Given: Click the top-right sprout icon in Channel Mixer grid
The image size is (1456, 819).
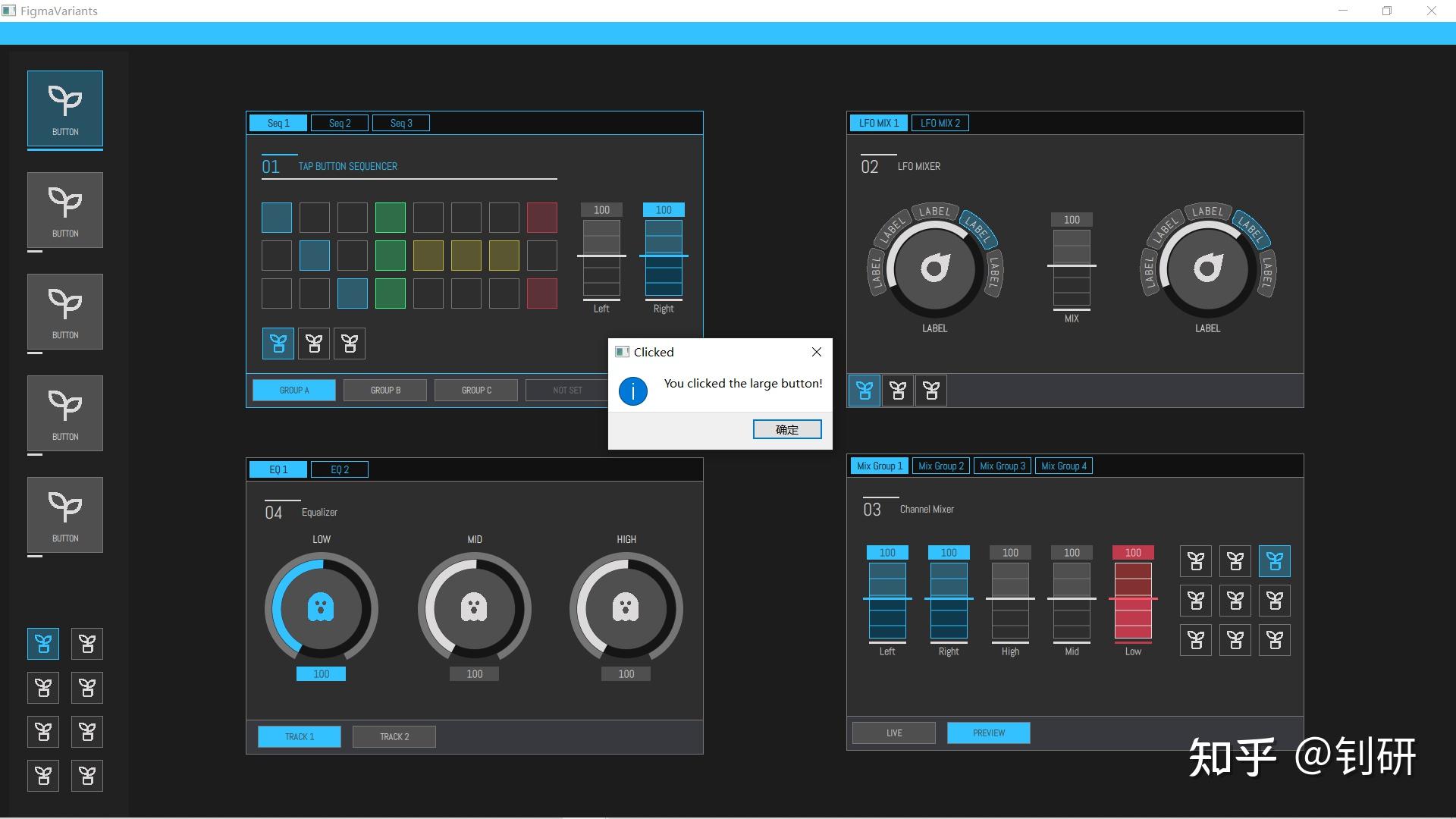Looking at the screenshot, I should pyautogui.click(x=1274, y=560).
